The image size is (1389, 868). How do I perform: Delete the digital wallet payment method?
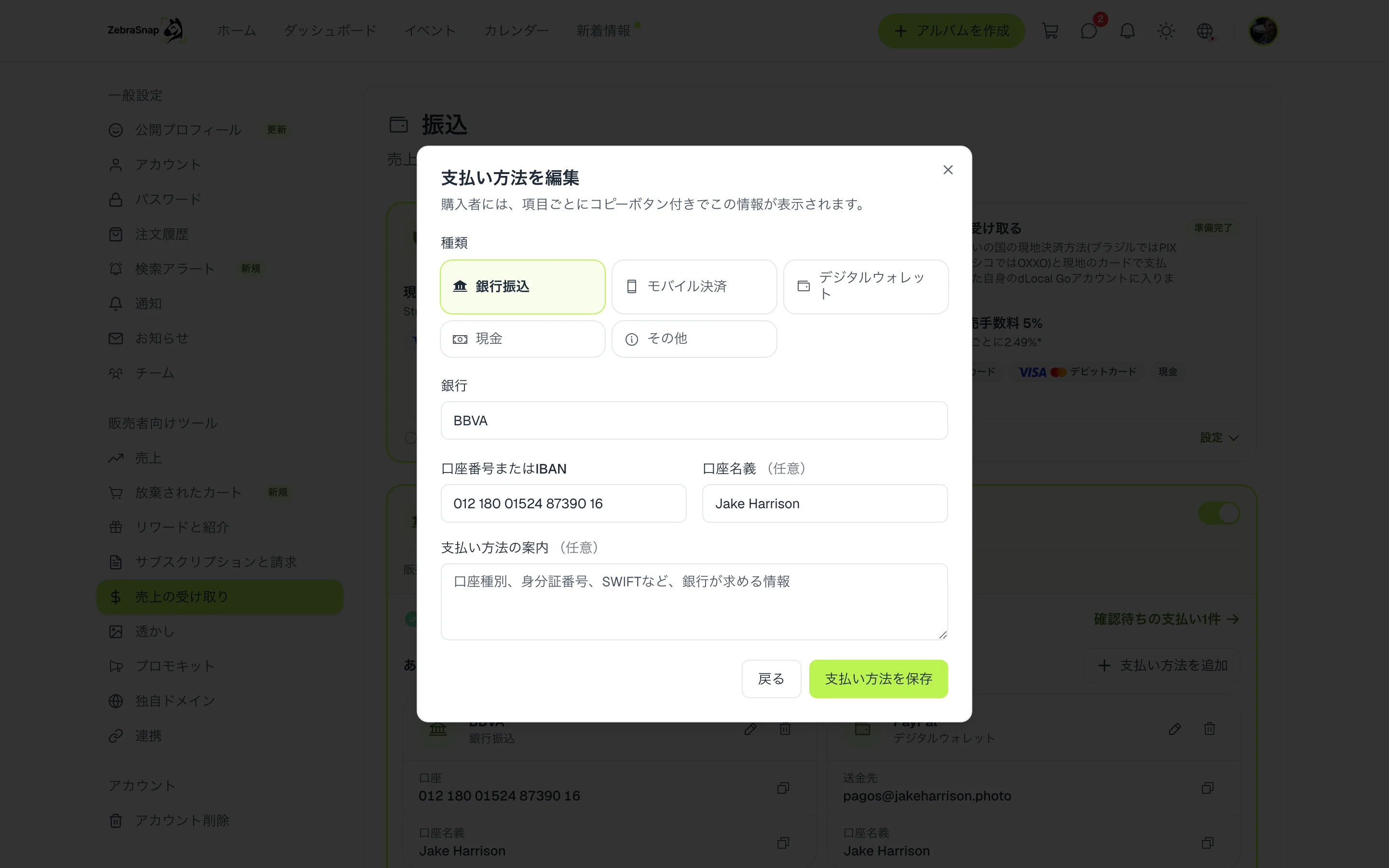pyautogui.click(x=1209, y=729)
